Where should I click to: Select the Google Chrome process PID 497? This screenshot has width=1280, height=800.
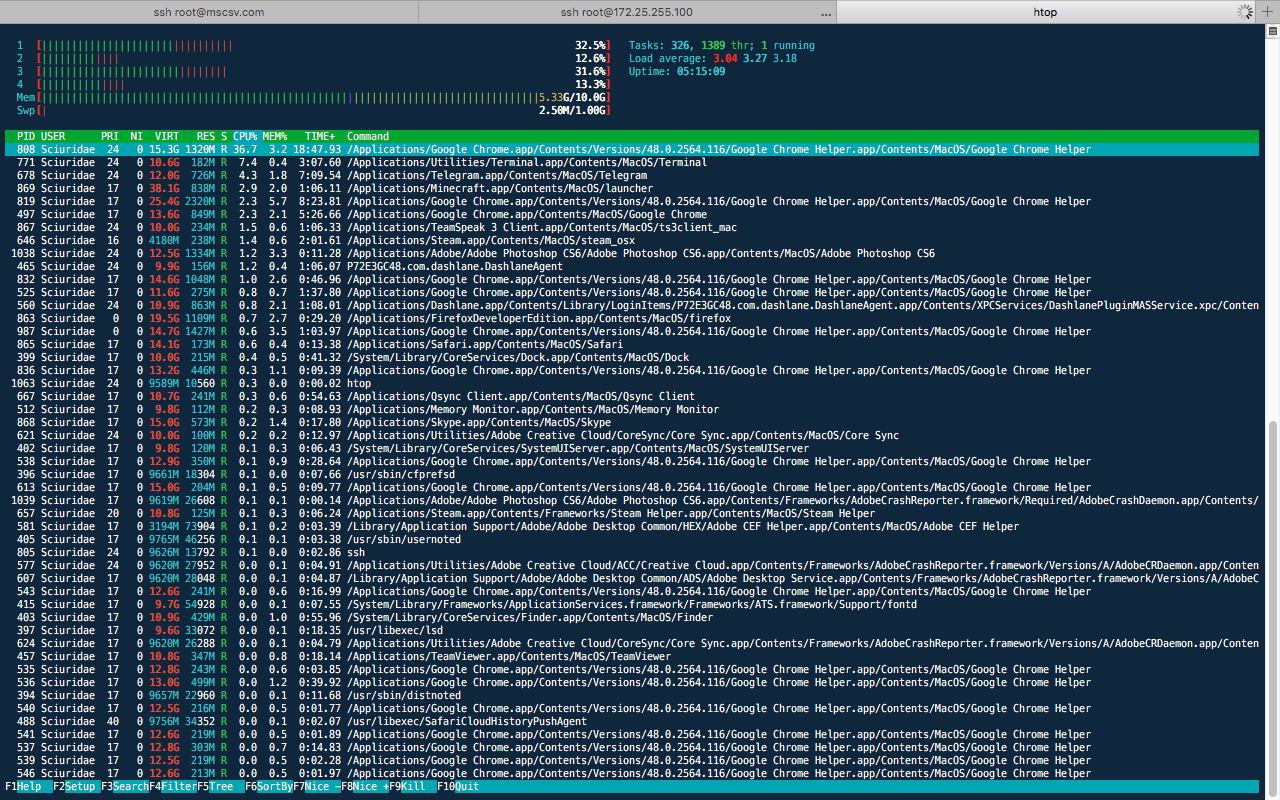[x=632, y=215]
